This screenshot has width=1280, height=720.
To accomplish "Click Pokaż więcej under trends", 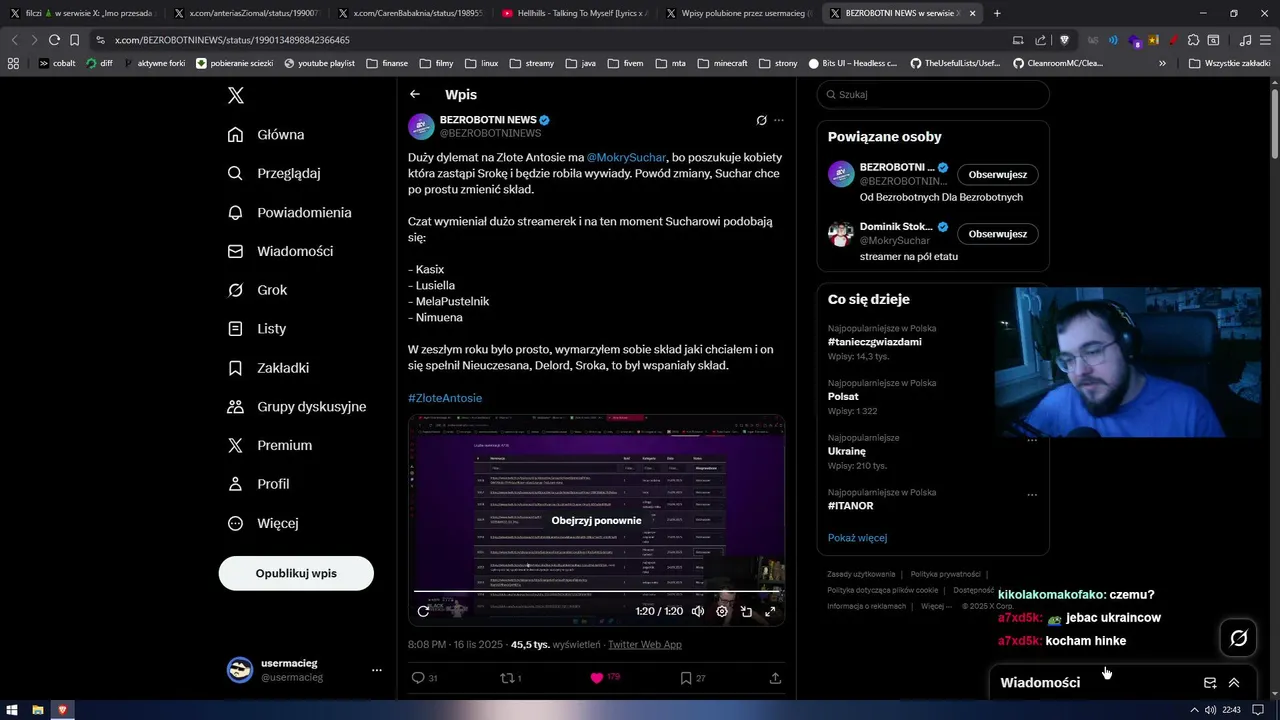I will (x=857, y=538).
